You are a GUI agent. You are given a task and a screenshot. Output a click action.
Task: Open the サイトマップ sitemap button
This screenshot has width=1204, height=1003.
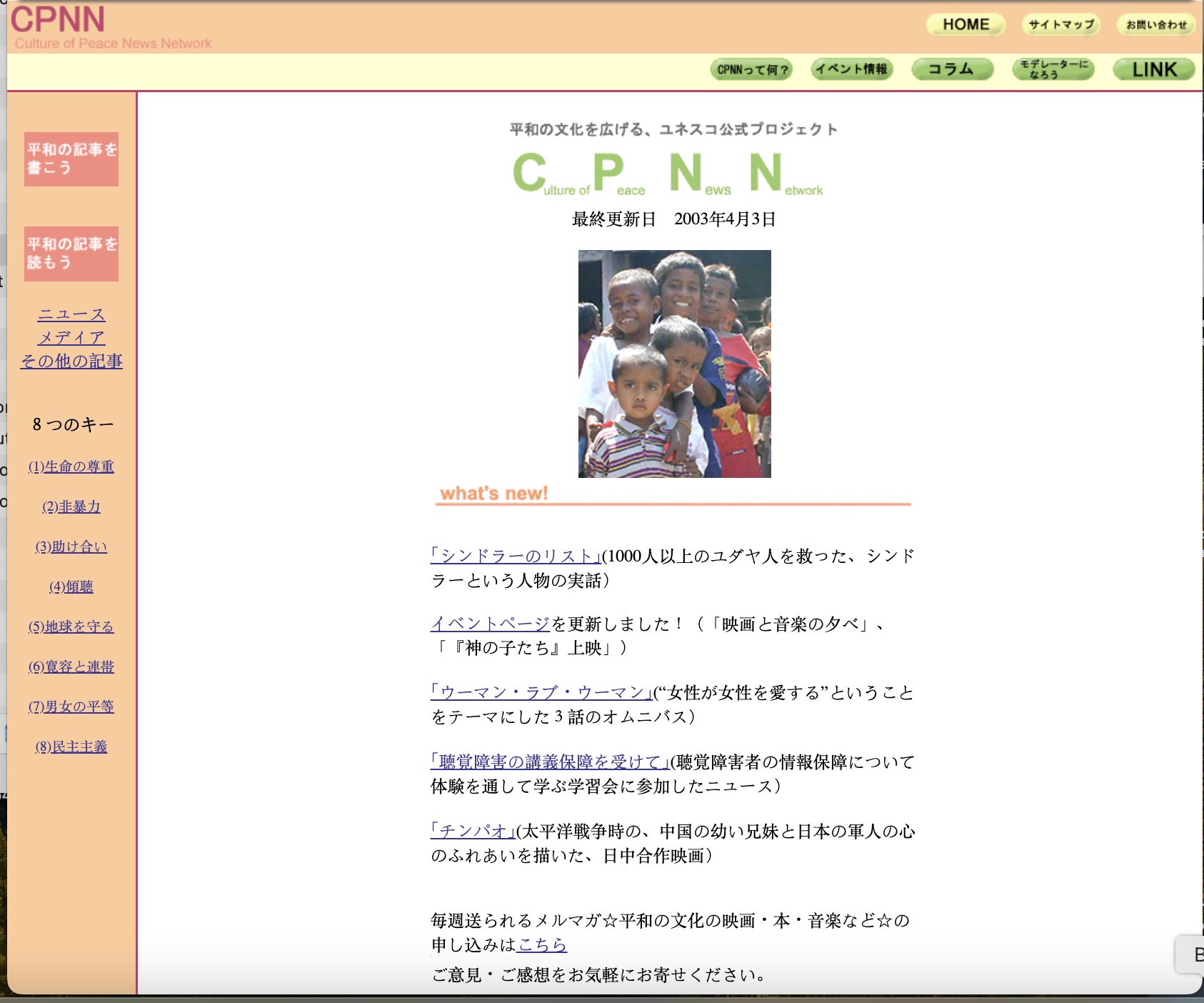click(x=1061, y=25)
